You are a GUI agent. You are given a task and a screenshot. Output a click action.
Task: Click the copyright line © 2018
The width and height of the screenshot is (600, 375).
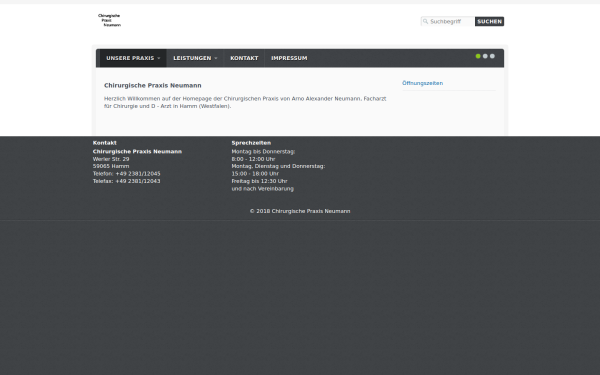pyautogui.click(x=300, y=211)
